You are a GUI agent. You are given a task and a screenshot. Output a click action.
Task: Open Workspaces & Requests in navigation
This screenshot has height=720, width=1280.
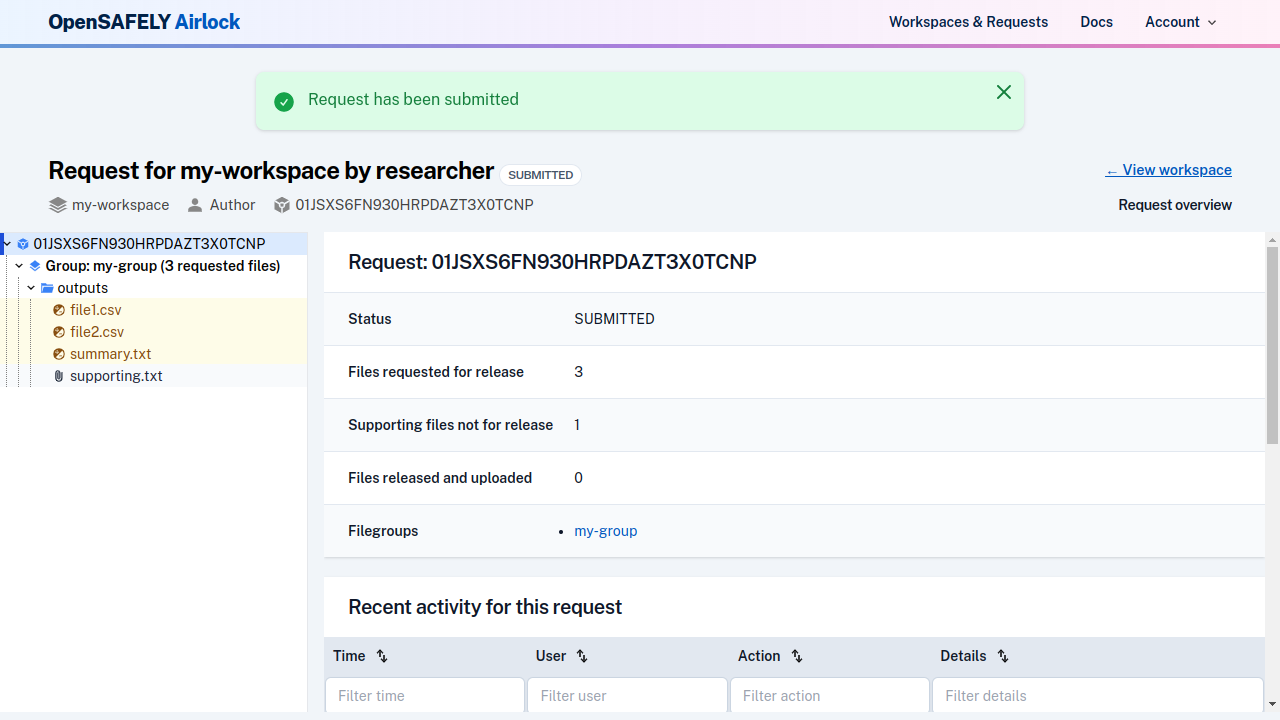[x=968, y=22]
